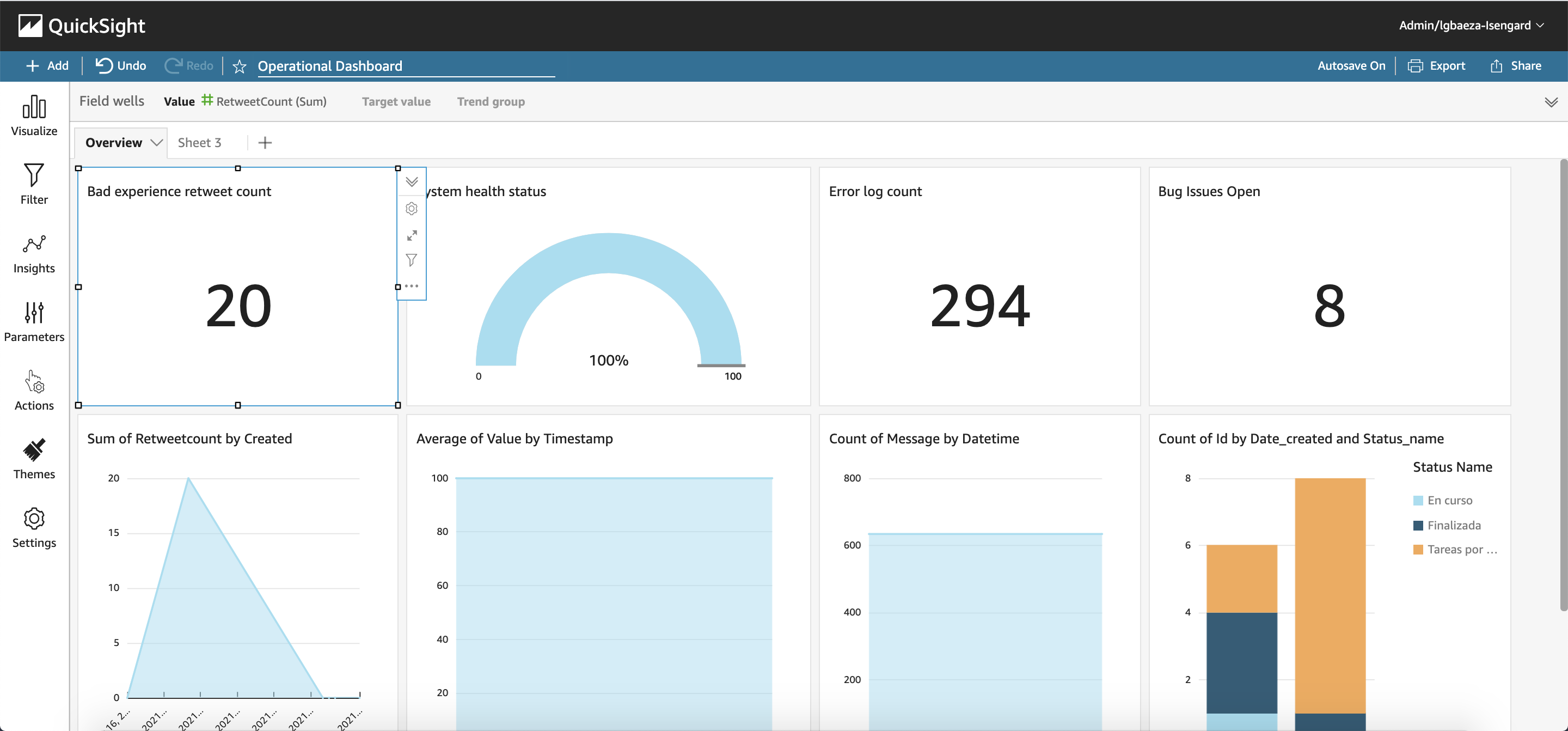Maximize the selected KPI visual

tap(412, 235)
